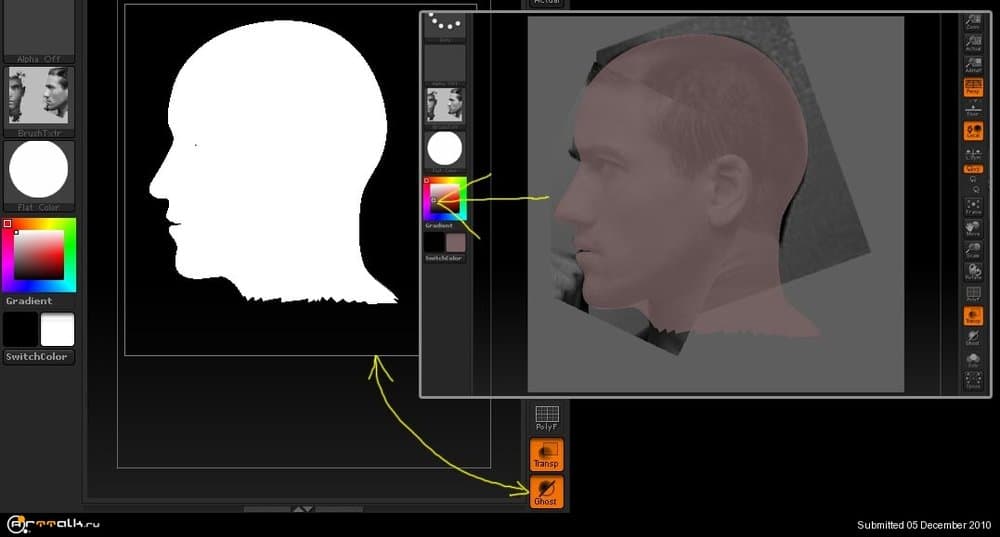Click the Gradient button

click(29, 301)
